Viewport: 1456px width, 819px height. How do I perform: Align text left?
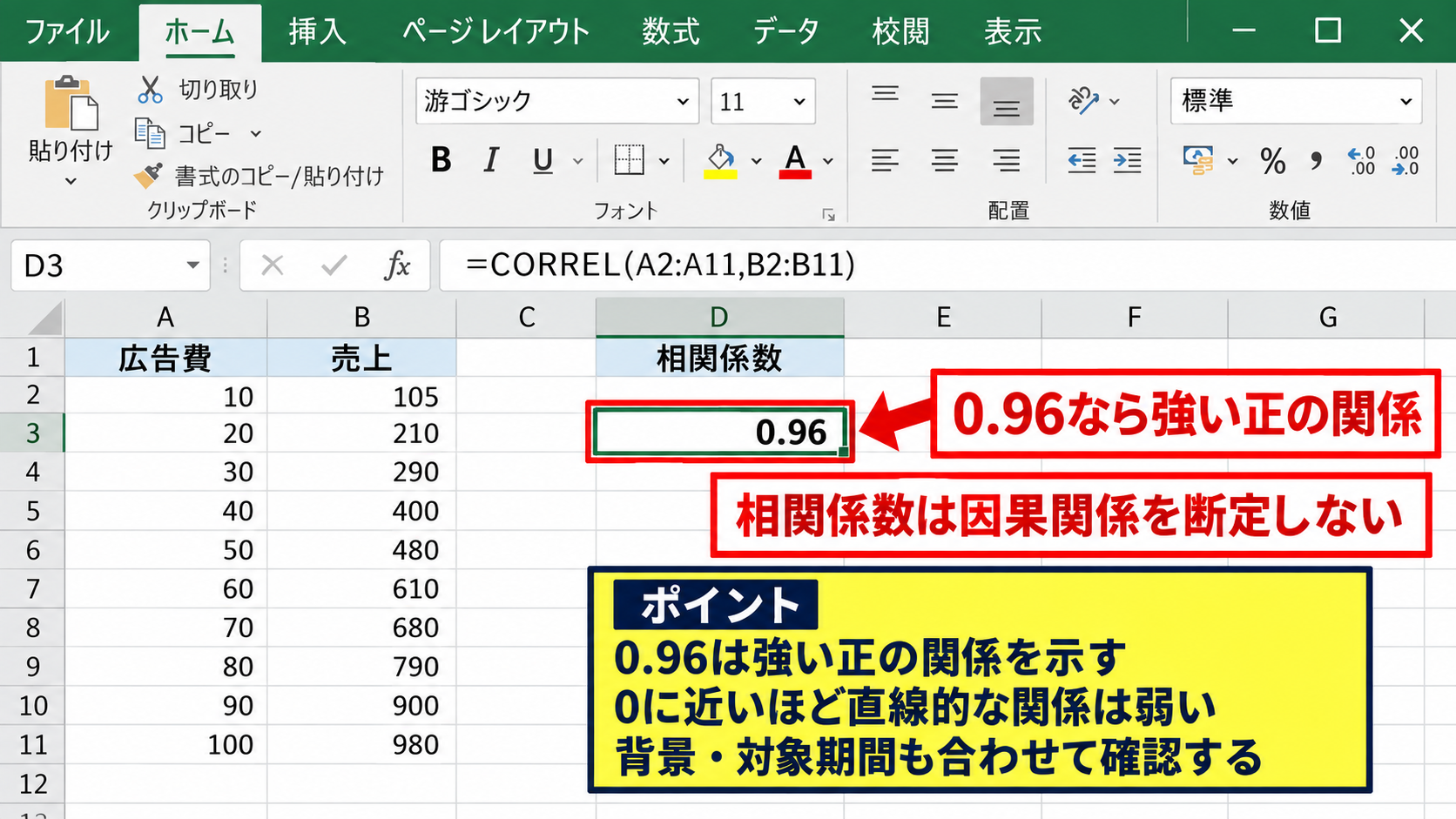[885, 160]
